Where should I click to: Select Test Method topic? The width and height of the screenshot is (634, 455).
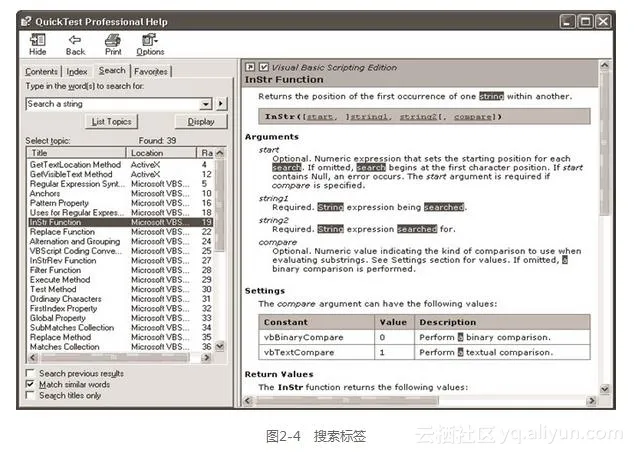pyautogui.click(x=53, y=290)
